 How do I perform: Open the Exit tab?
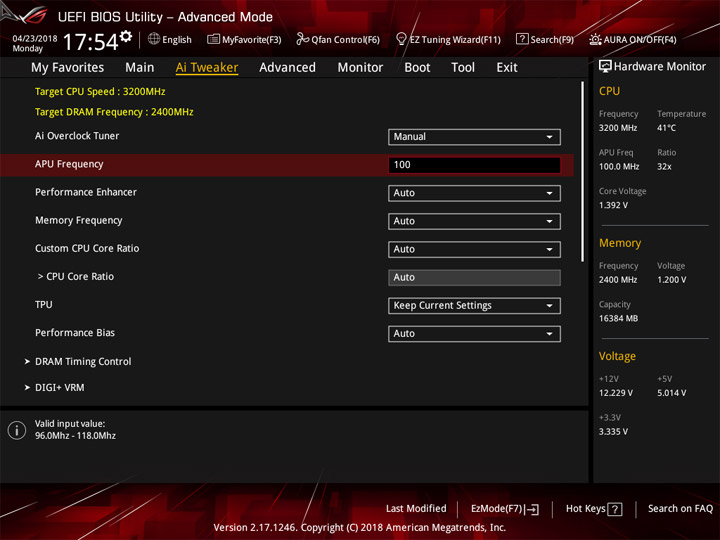click(507, 68)
